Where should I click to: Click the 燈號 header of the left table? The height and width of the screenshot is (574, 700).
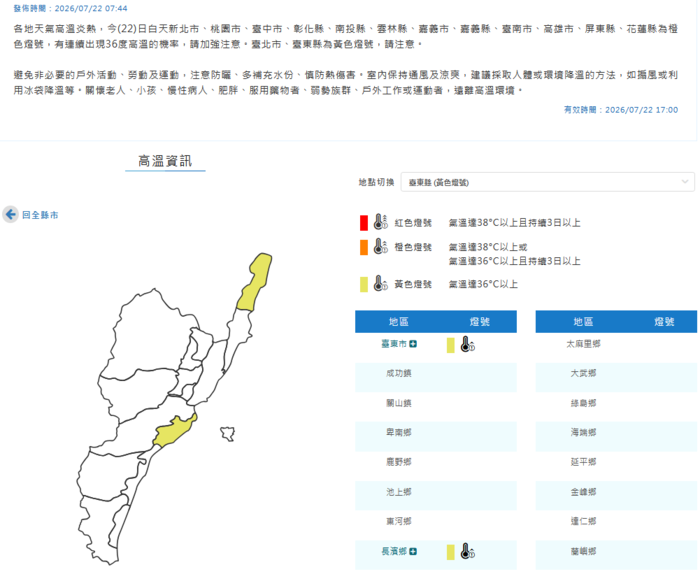click(479, 322)
